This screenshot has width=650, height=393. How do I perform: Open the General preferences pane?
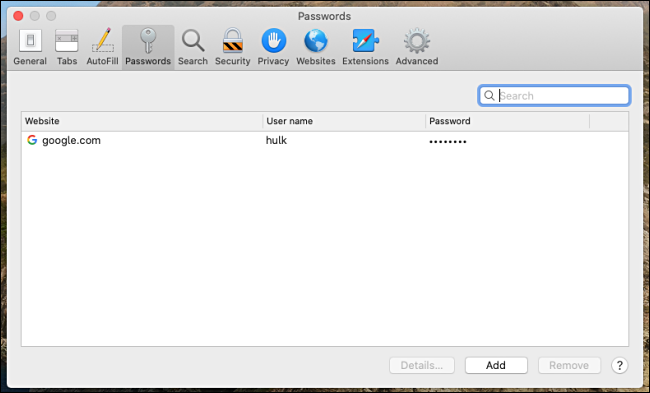click(30, 47)
